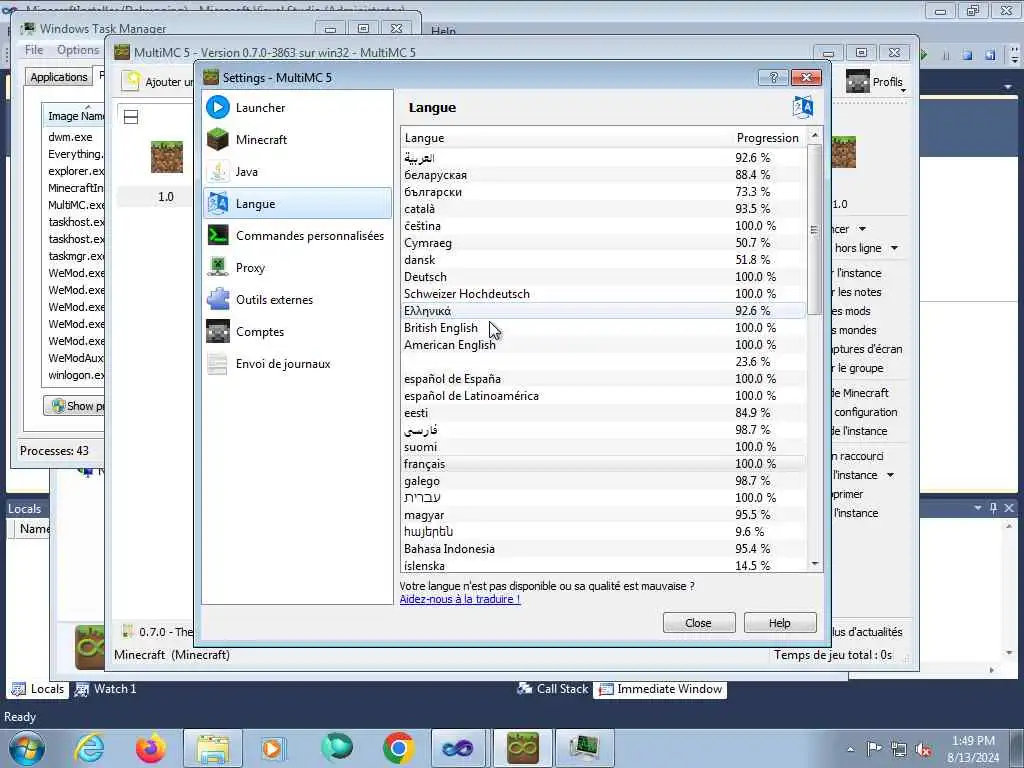The width and height of the screenshot is (1024, 768).
Task: Click the language list scroll down arrow
Action: point(815,564)
